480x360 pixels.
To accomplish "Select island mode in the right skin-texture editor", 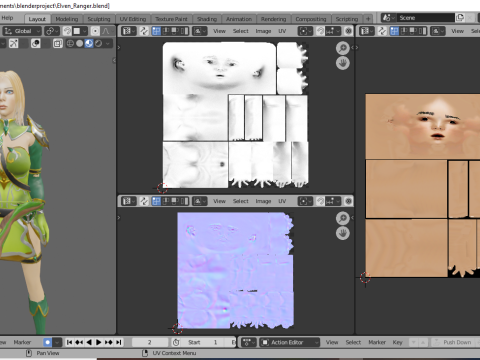I will [422, 31].
